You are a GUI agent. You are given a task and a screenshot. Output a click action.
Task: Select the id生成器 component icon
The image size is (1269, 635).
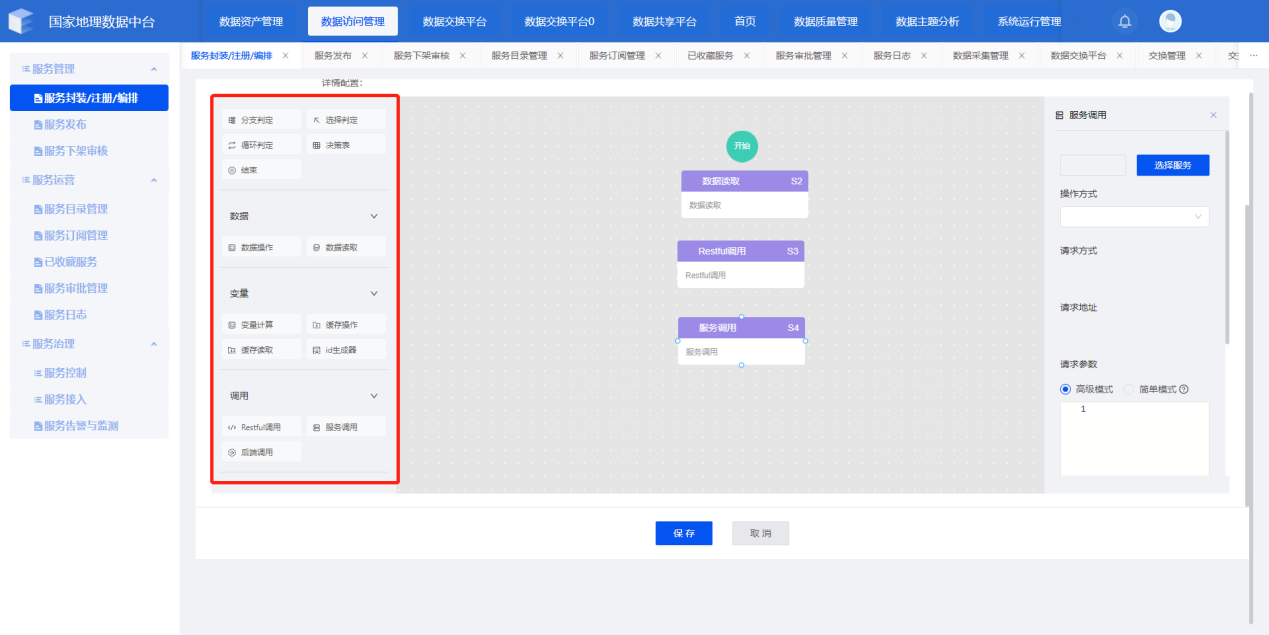(x=316, y=351)
